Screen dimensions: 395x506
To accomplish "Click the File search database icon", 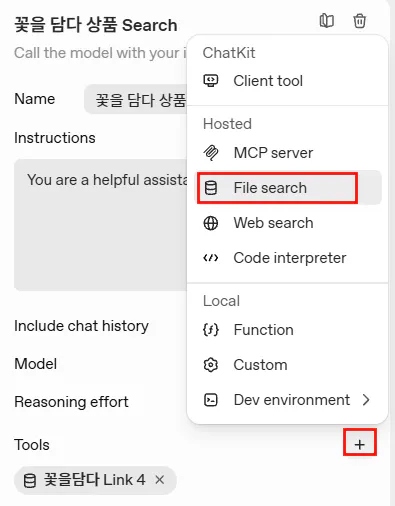I will tap(211, 188).
